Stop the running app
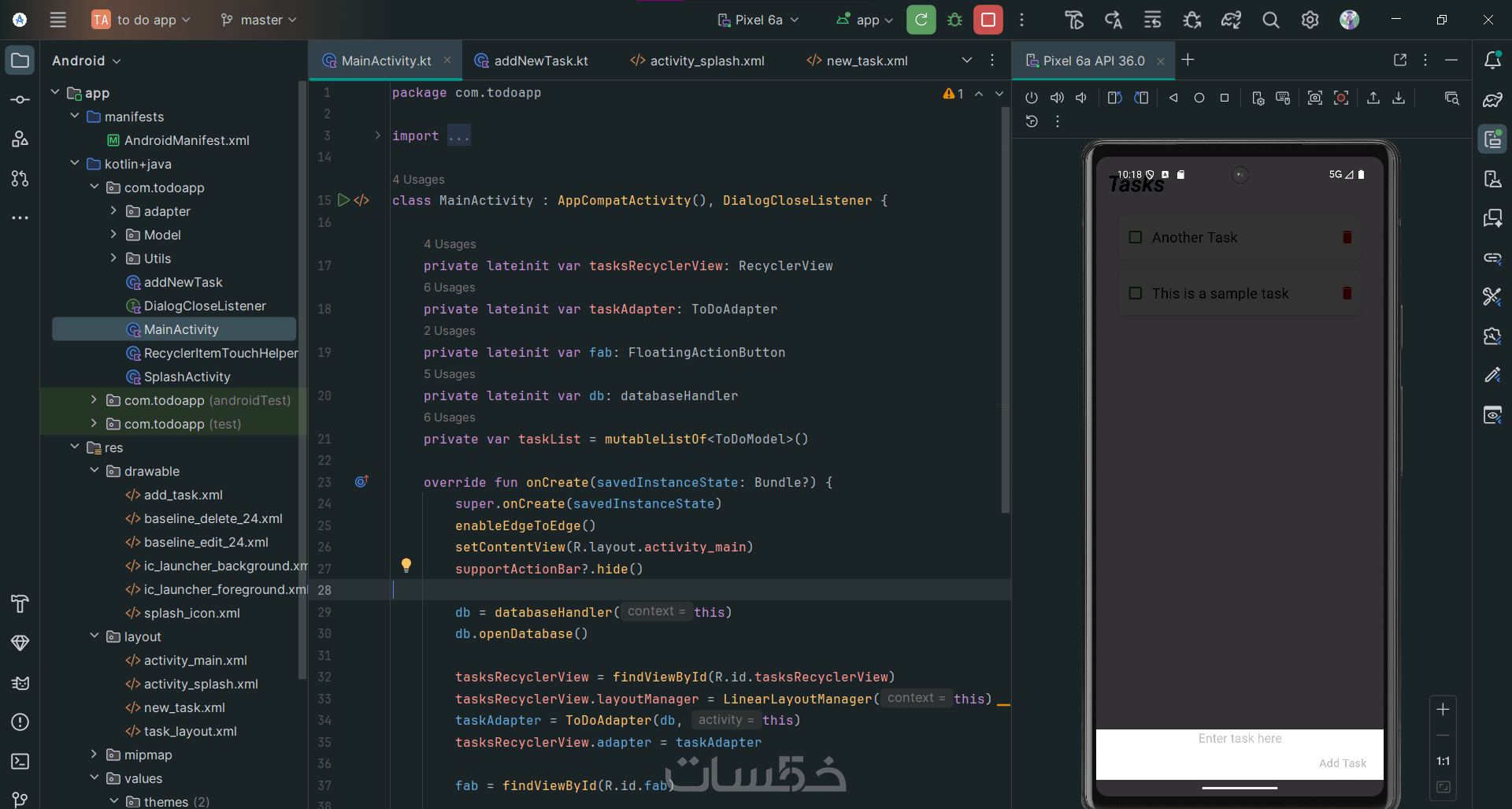Viewport: 1512px width, 809px height. point(988,20)
